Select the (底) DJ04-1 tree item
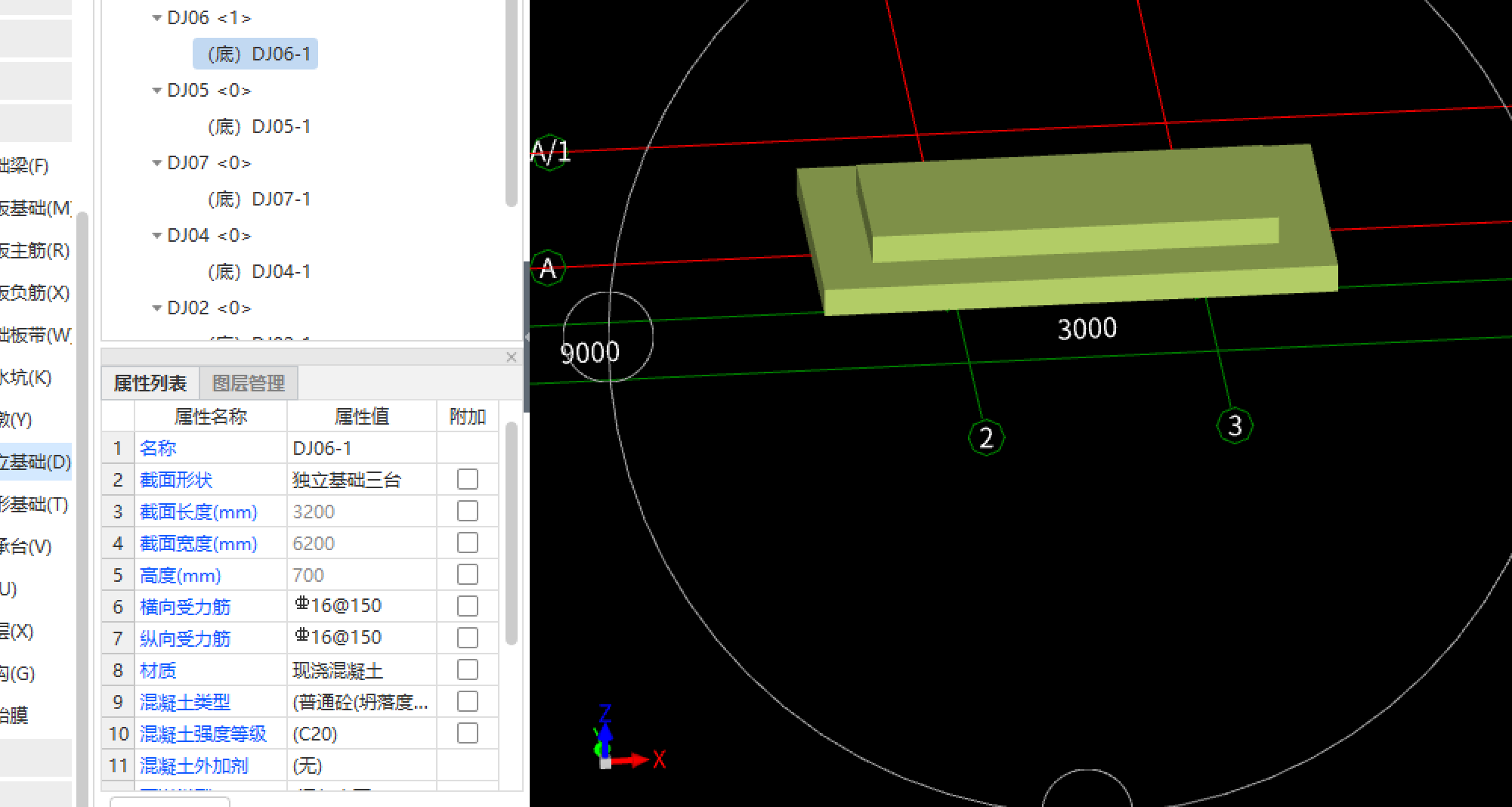The width and height of the screenshot is (1512, 807). [259, 271]
